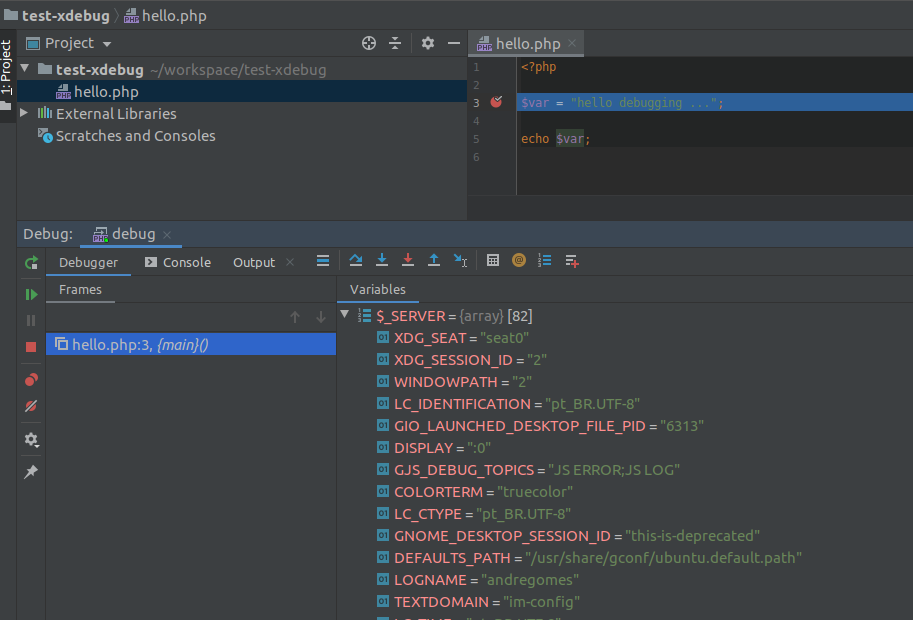Switch to the Output tab
Screen dimensions: 913x620
252,261
